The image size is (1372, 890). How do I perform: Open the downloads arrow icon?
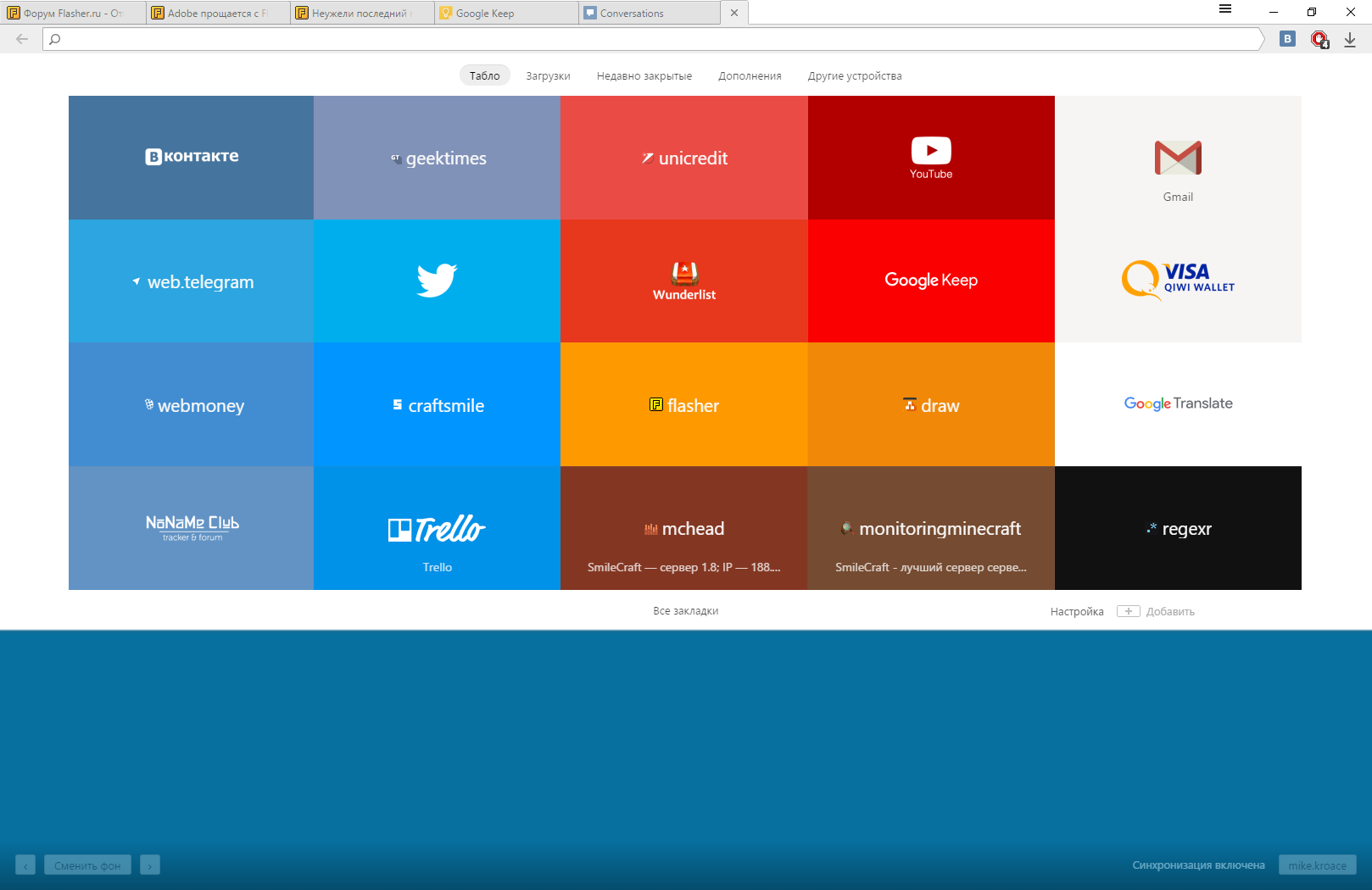pyautogui.click(x=1350, y=39)
